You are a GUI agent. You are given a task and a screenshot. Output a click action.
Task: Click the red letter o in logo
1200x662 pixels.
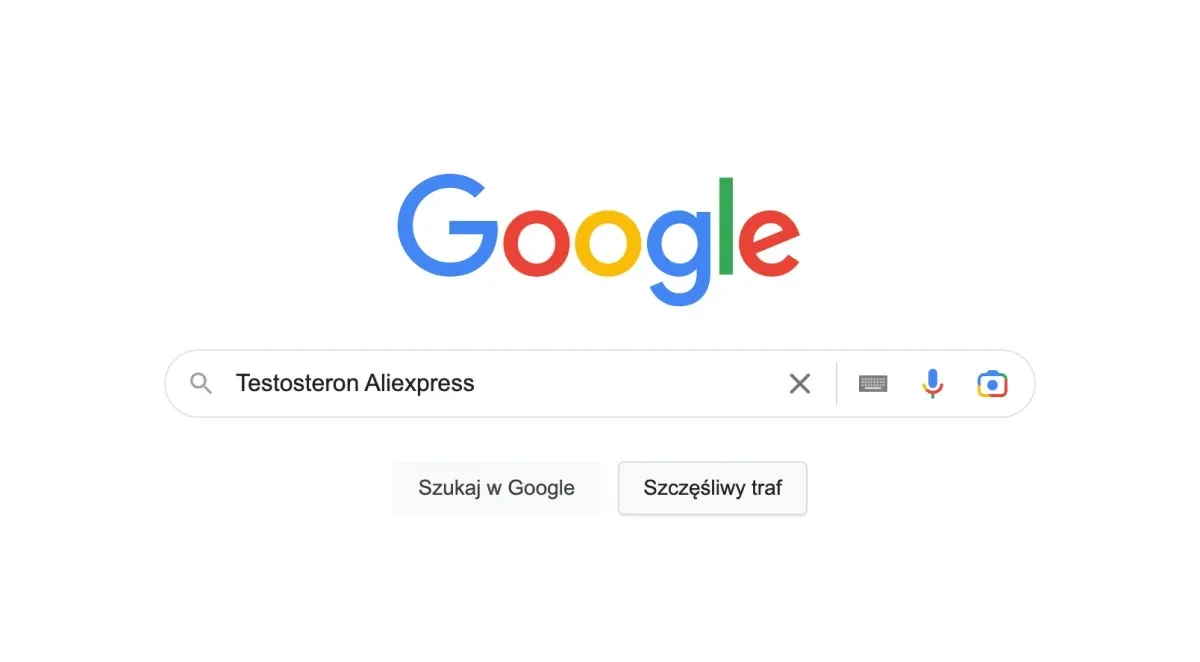(537, 243)
